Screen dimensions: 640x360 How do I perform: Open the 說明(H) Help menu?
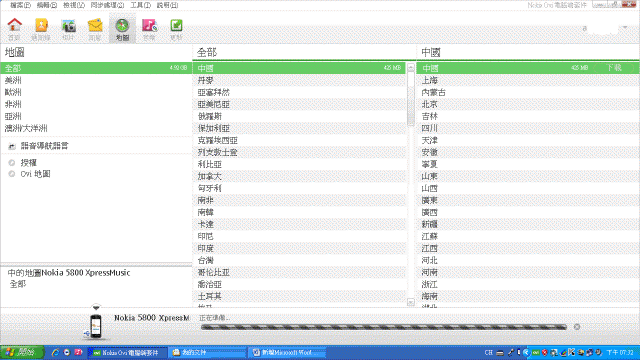(167, 5)
